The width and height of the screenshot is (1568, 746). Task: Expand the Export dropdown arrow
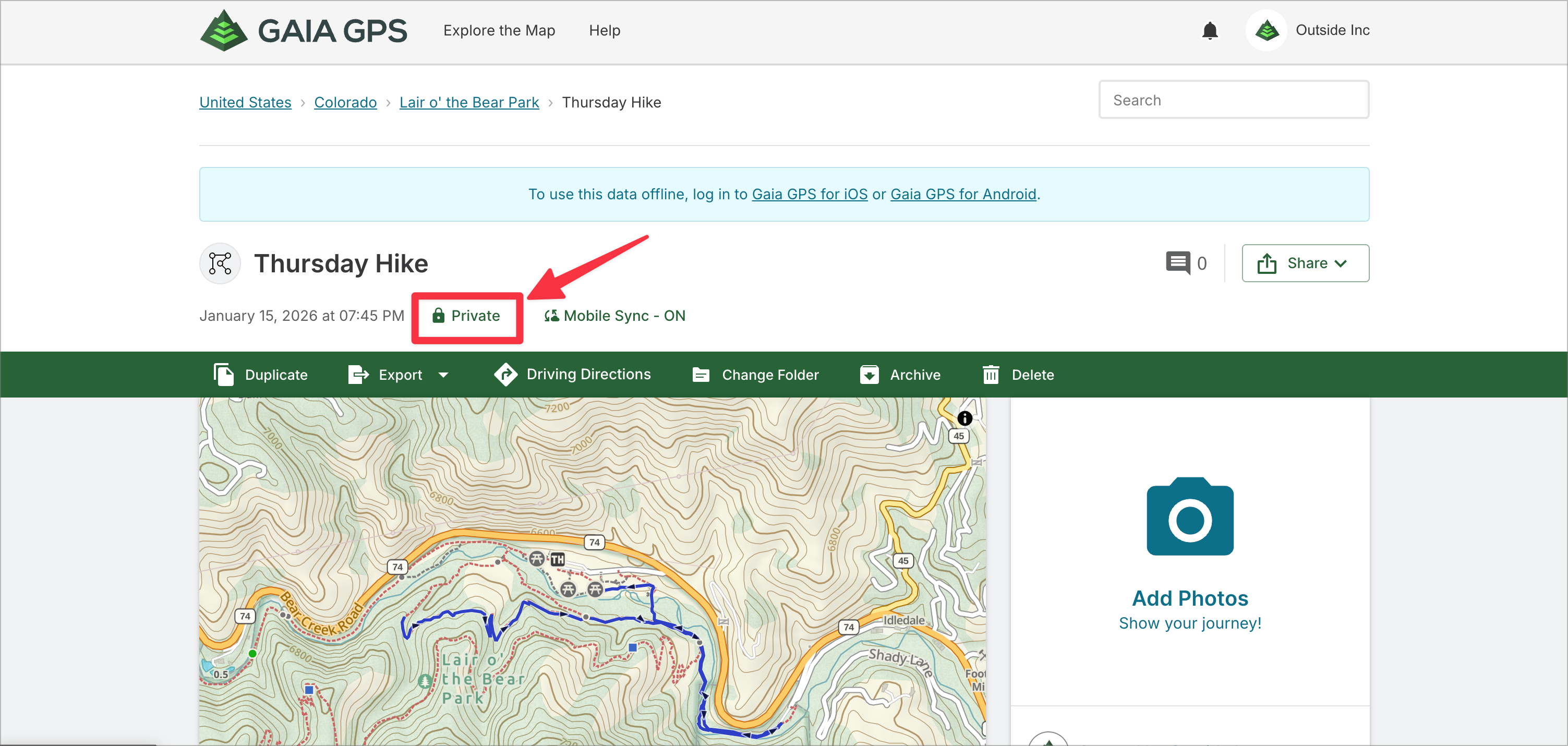click(x=444, y=375)
